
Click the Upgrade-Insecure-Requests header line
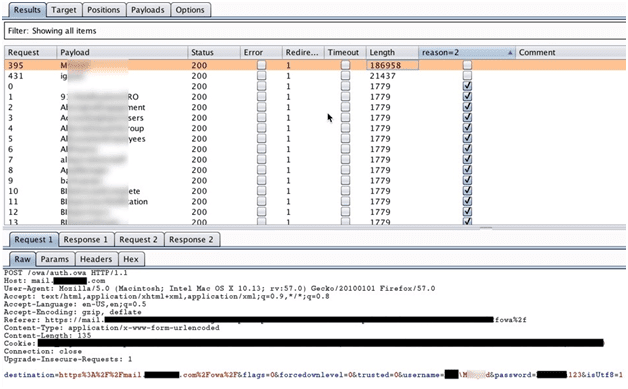(x=68, y=359)
